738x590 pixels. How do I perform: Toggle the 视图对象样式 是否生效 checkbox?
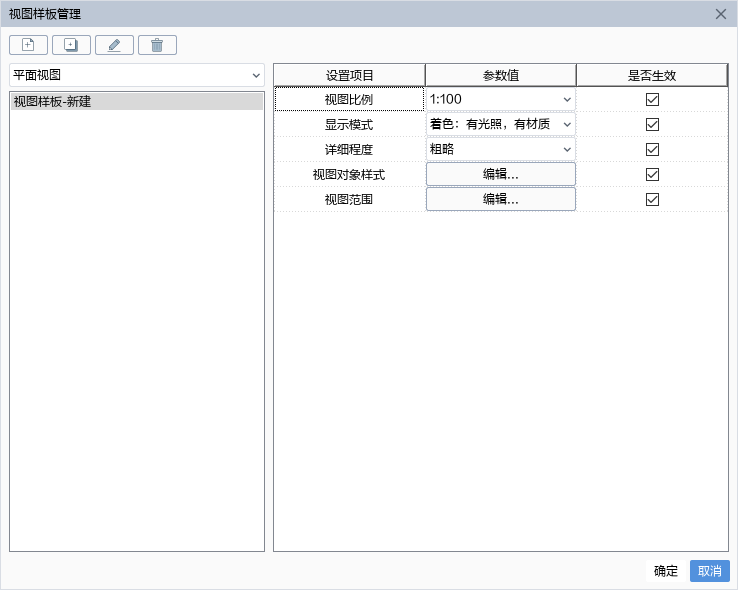point(652,175)
